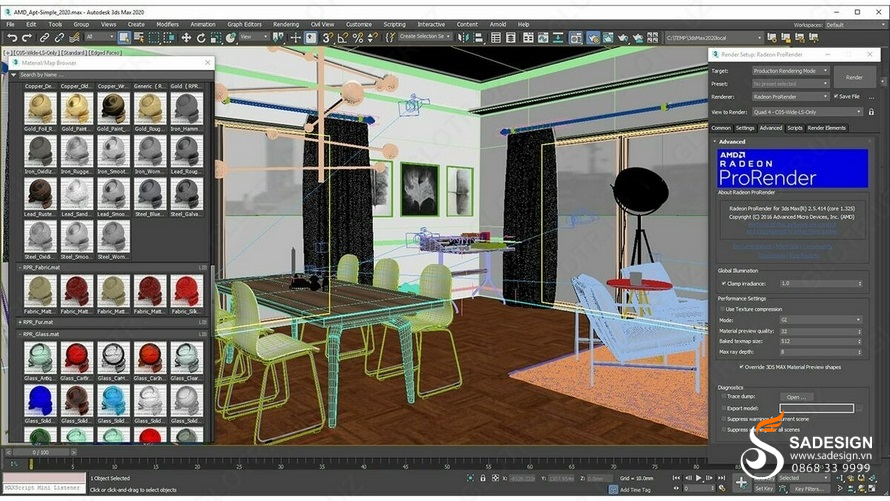Open the Graph Editors menu
Viewport: 890px width, 501px height.
coord(245,24)
